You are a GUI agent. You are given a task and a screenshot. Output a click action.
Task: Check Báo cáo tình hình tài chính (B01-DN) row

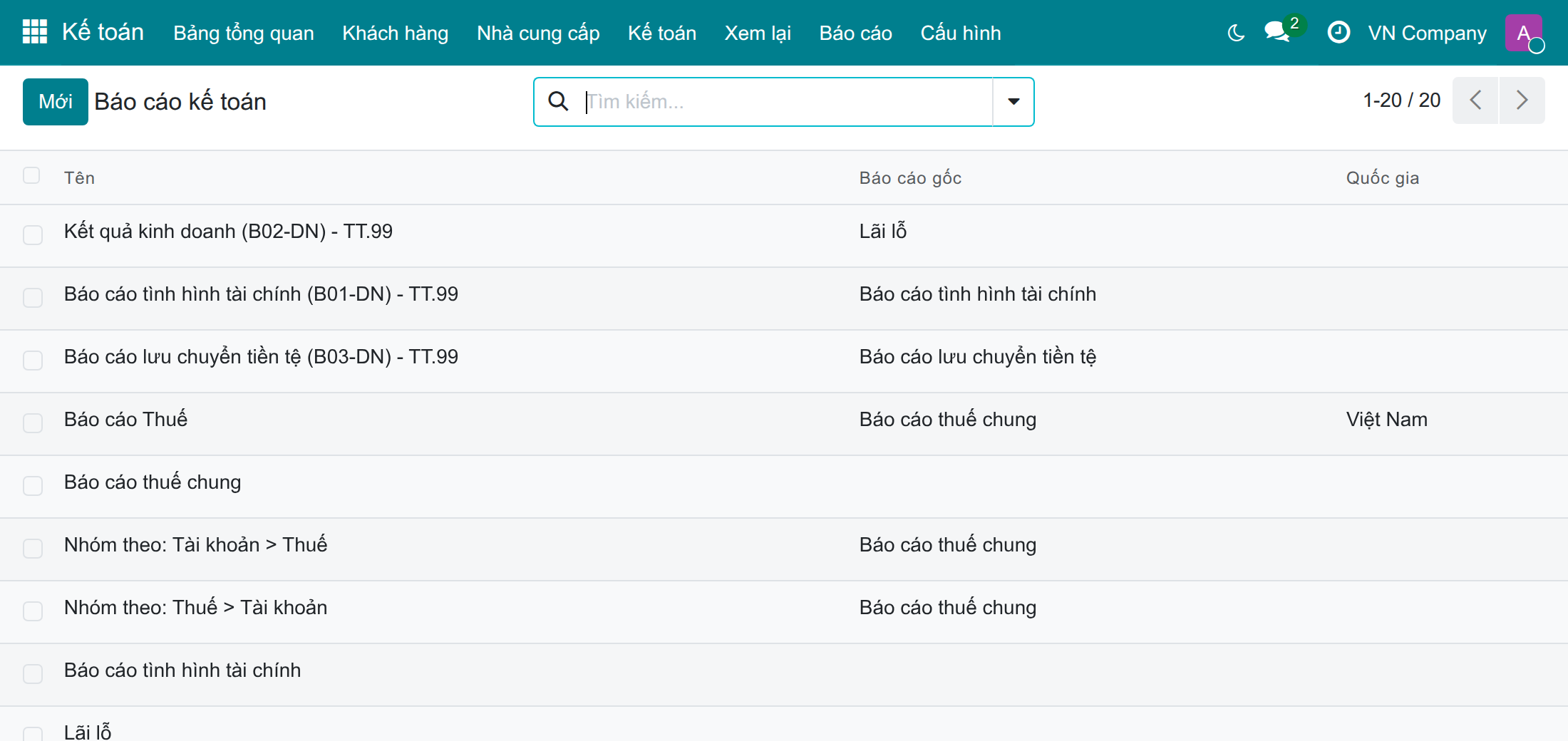coord(33,297)
